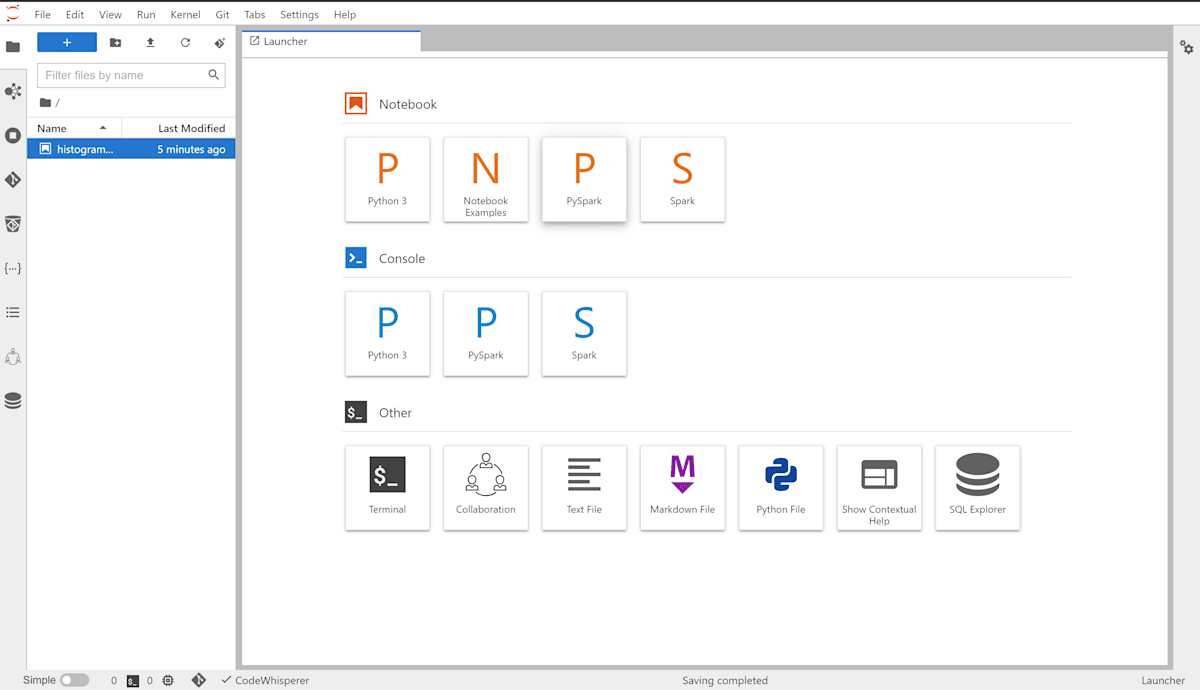Click the terminal count icon in status bar
This screenshot has height=690, width=1200.
click(133, 681)
